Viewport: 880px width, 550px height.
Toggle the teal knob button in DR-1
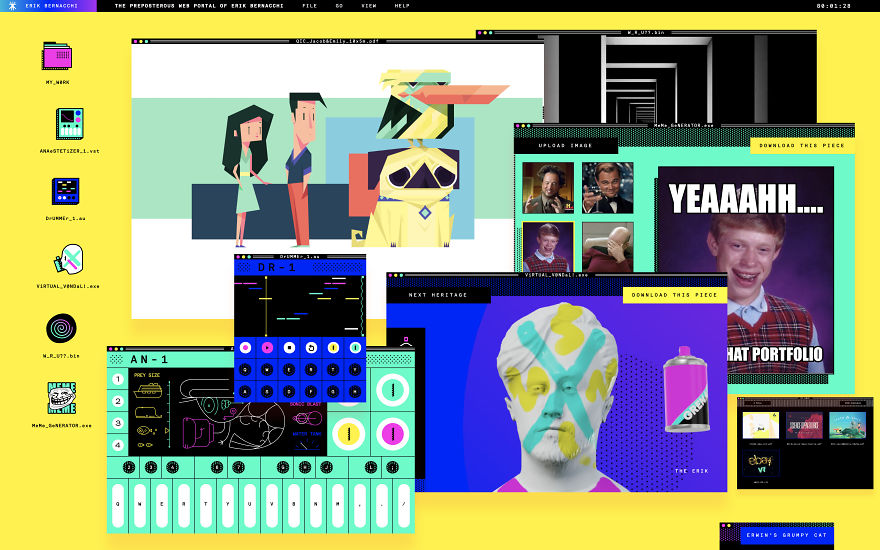click(x=355, y=348)
